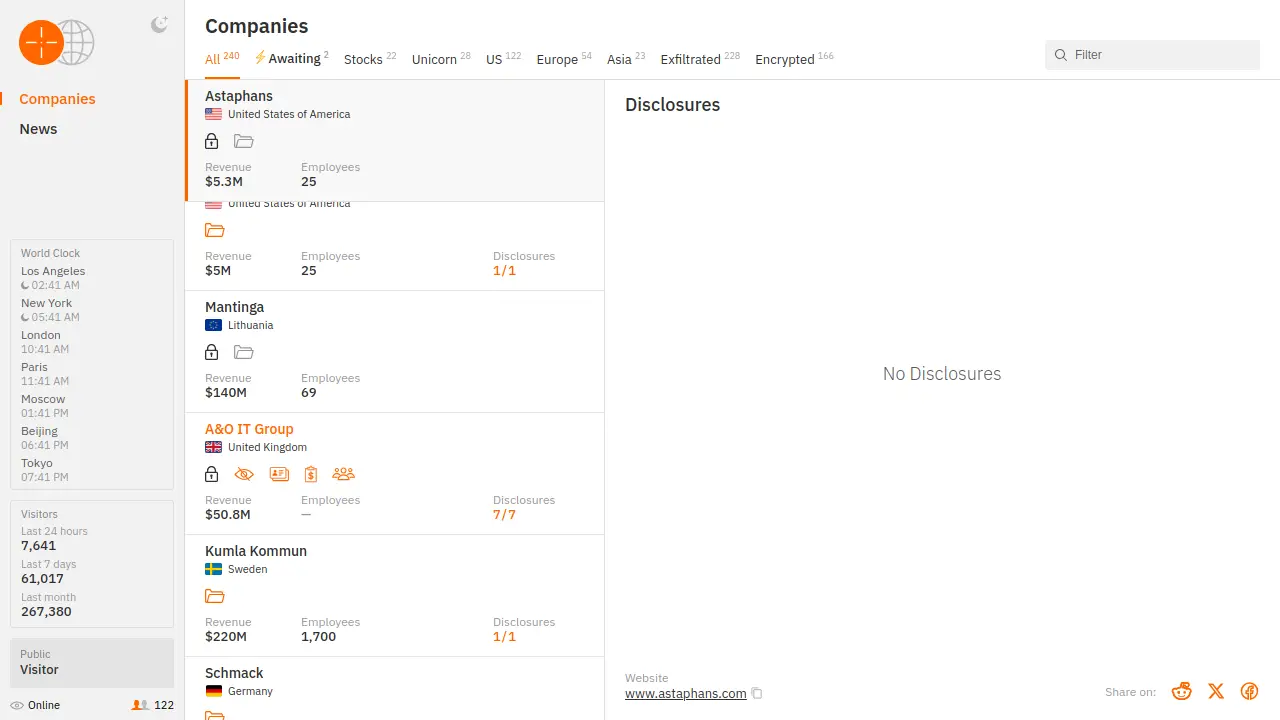
Task: Click the people group icon in A&O IT Group
Action: 343,474
